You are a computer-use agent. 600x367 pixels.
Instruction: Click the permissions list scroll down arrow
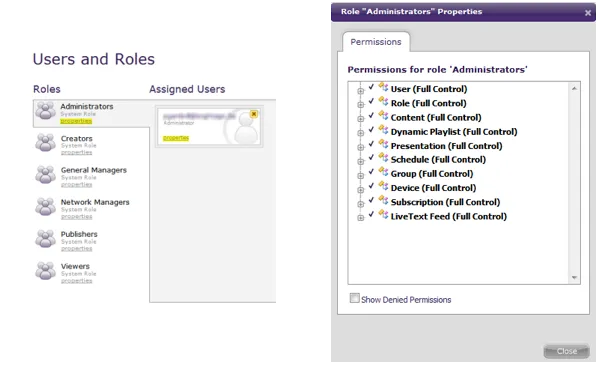pyautogui.click(x=574, y=277)
